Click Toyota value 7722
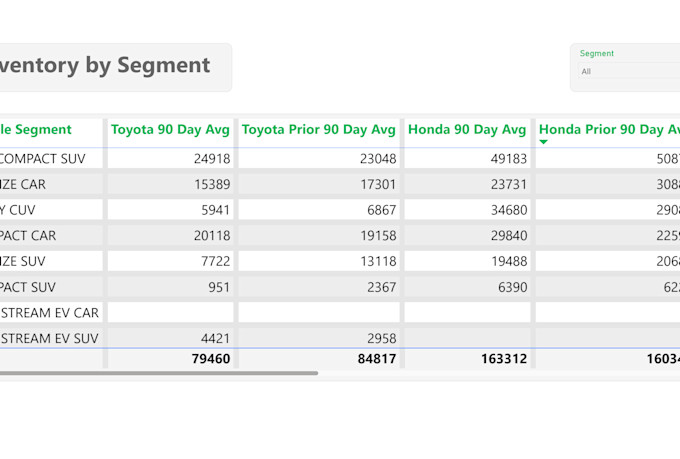 215,261
